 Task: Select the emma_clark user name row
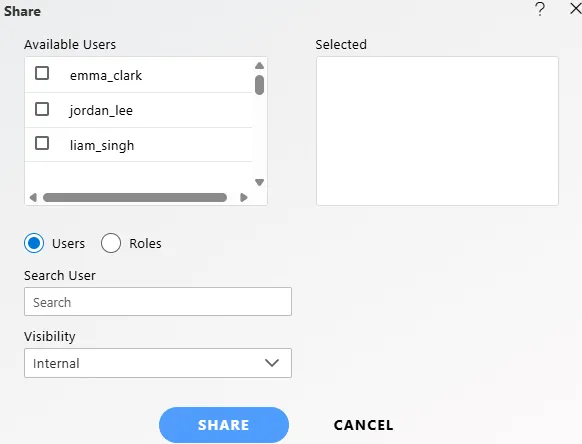pyautogui.click(x=138, y=75)
